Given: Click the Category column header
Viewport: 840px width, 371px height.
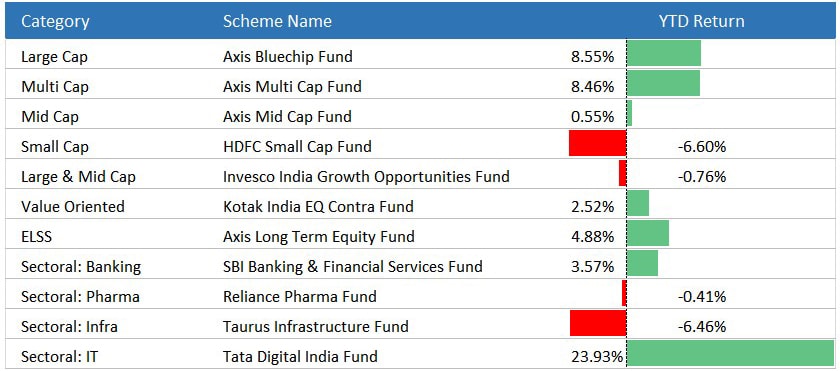Looking at the screenshot, I should [x=55, y=21].
